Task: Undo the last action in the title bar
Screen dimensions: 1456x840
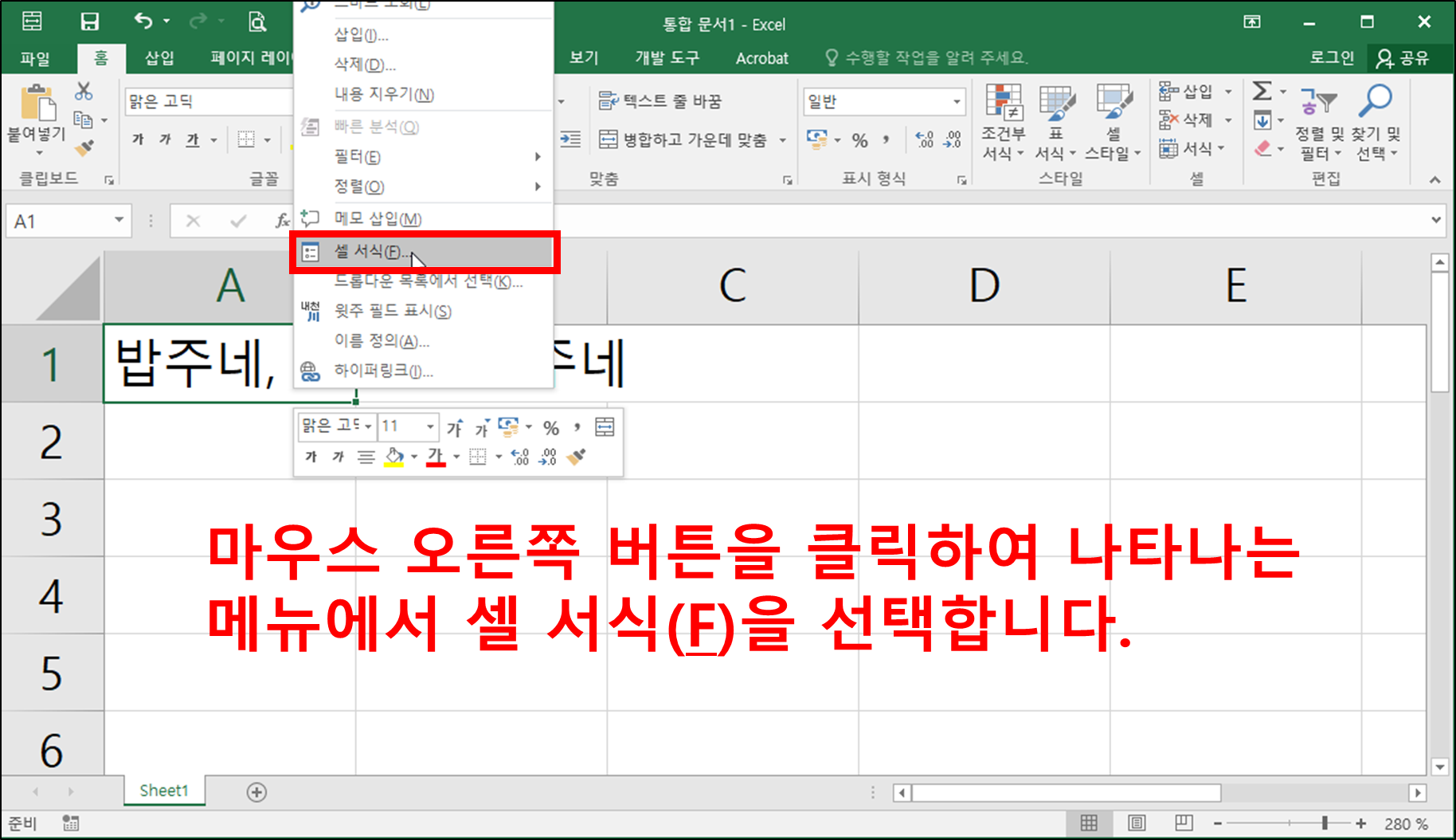Action: (143, 22)
